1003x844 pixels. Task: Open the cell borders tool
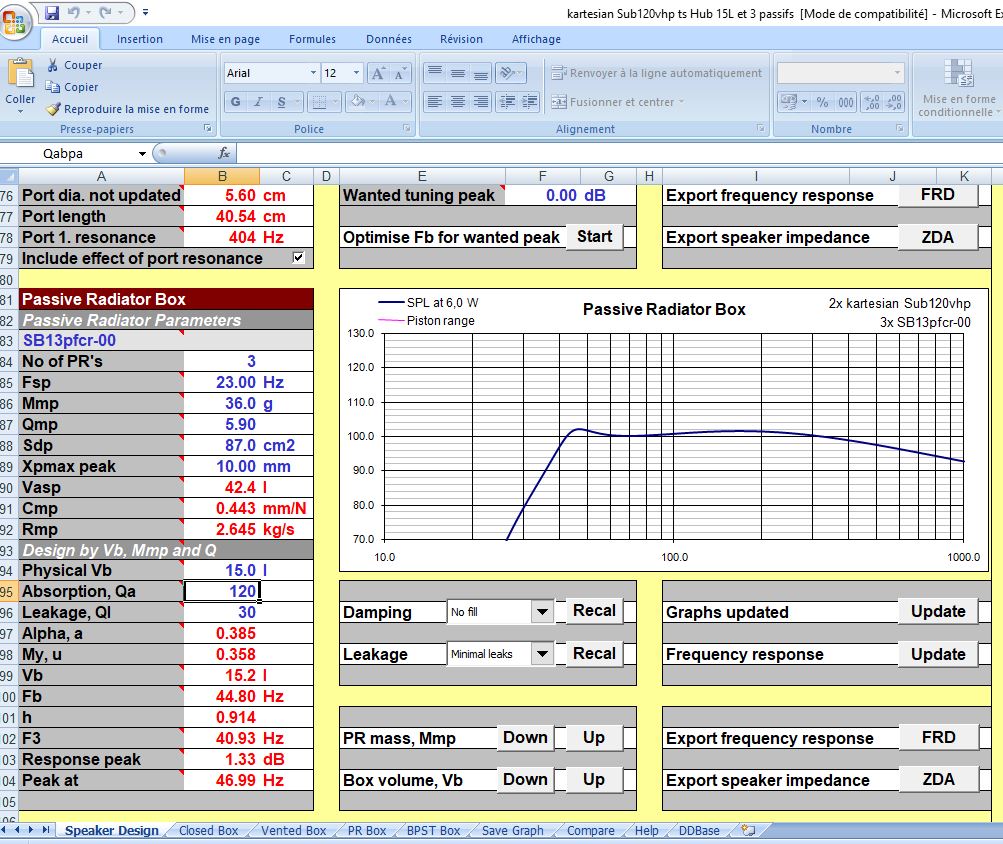tap(319, 101)
